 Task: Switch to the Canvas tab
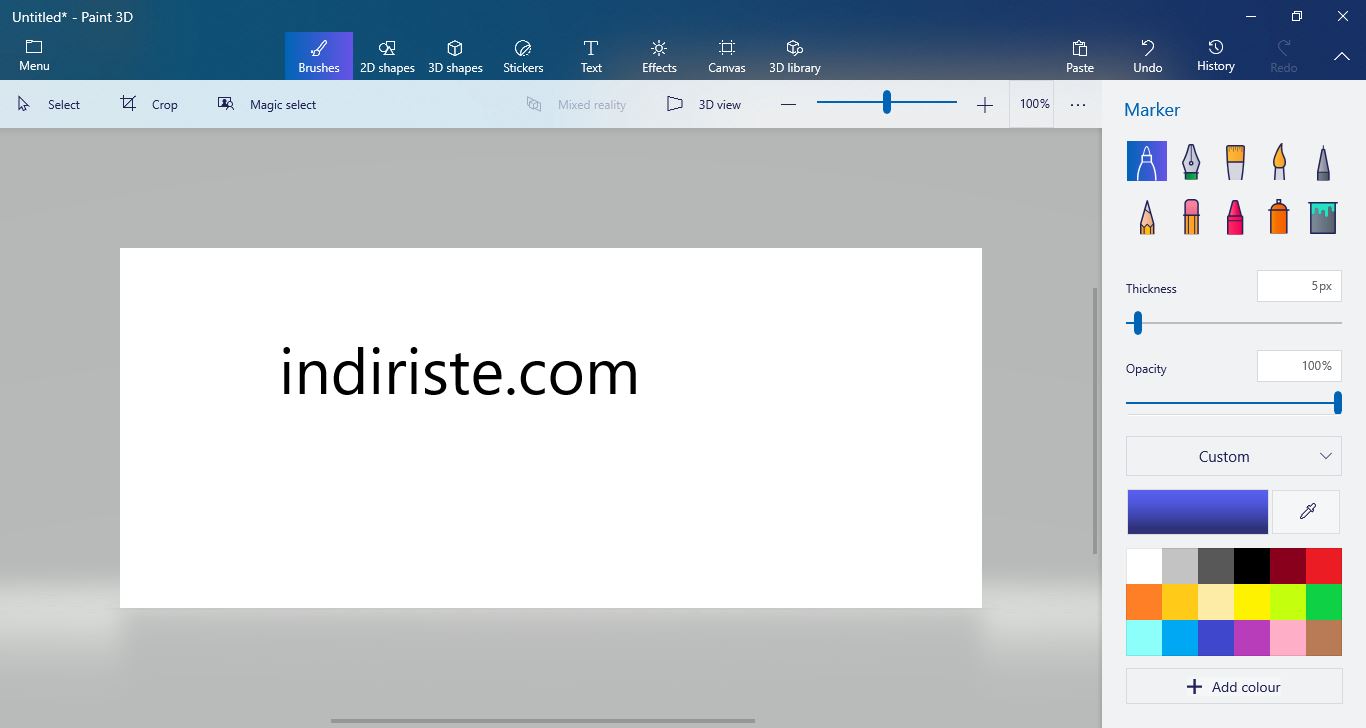(x=727, y=56)
